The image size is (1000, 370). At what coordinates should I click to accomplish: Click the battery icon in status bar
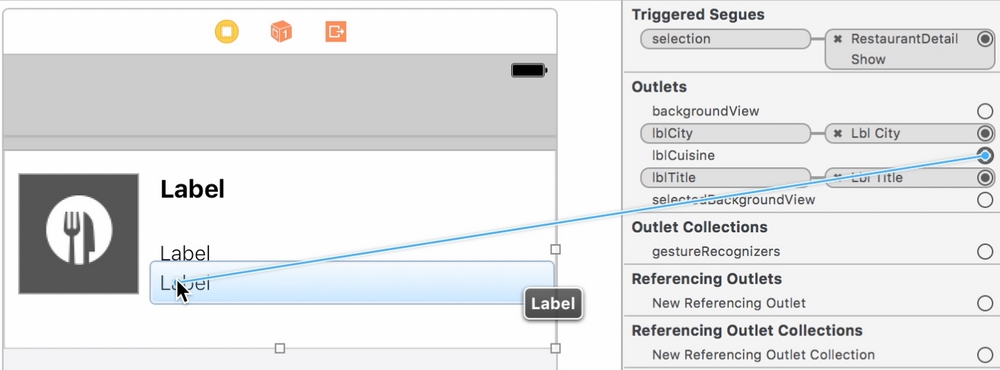[x=529, y=70]
